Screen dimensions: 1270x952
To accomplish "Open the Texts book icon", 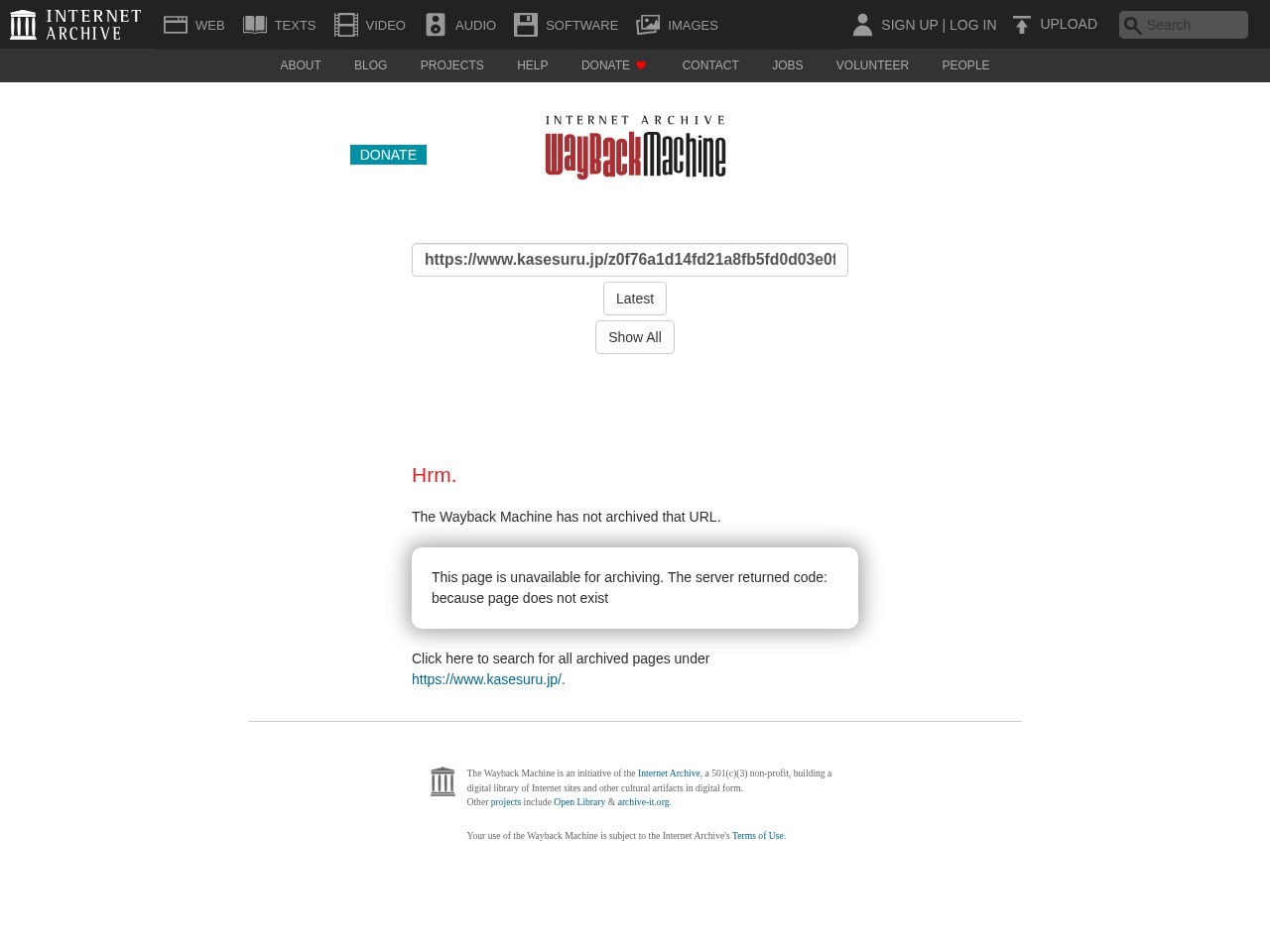I will 255,25.
